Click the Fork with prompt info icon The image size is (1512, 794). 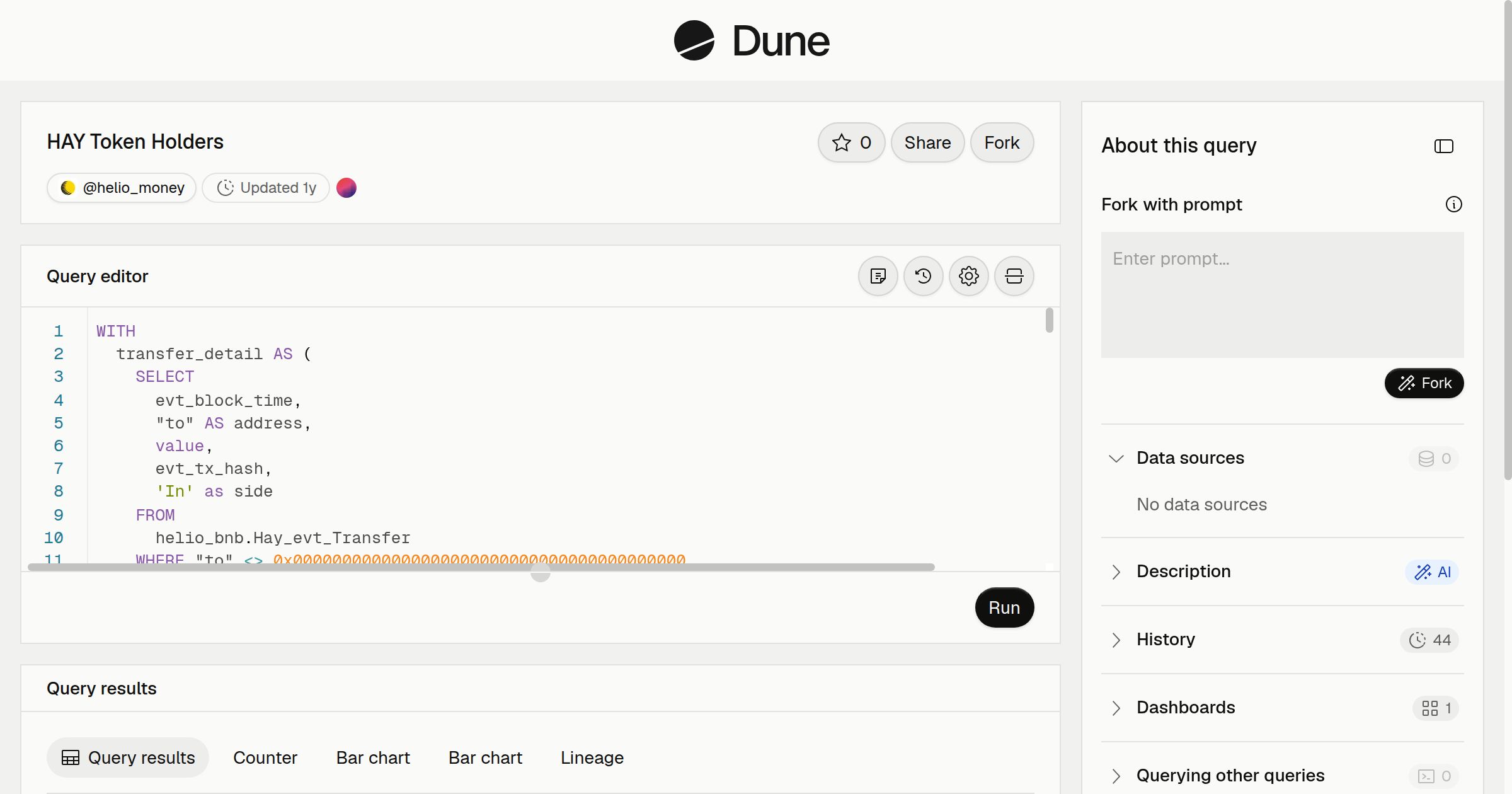(1453, 204)
